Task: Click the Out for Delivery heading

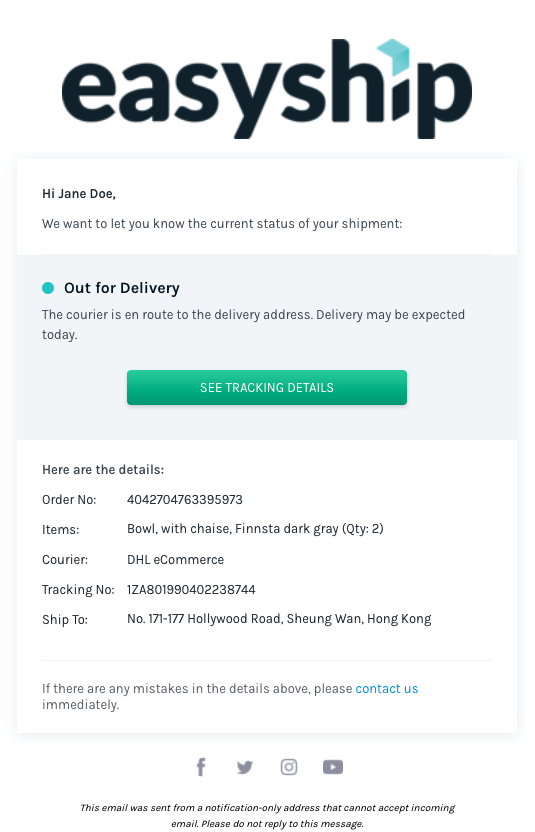Action: [122, 288]
